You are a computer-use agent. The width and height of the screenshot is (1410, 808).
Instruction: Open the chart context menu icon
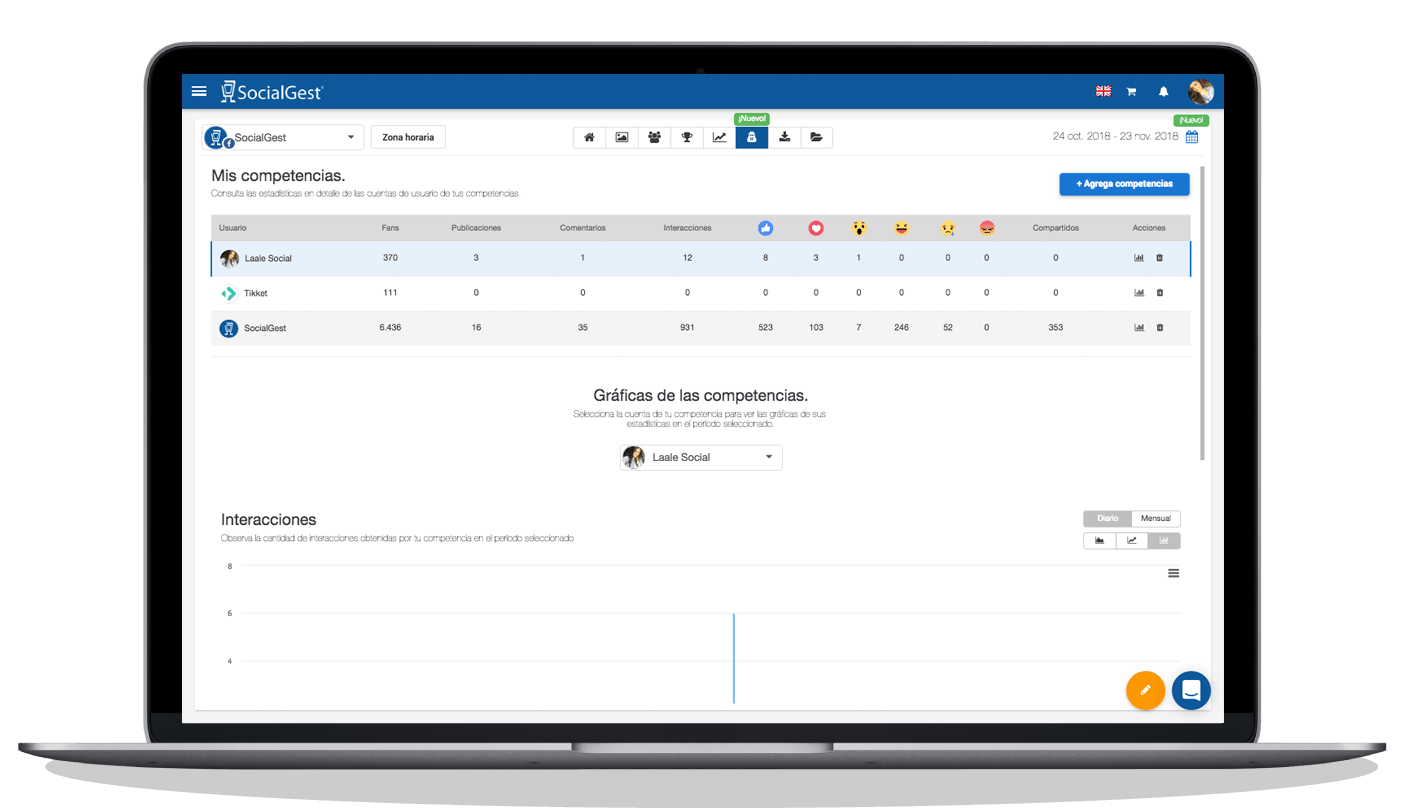tap(1174, 573)
